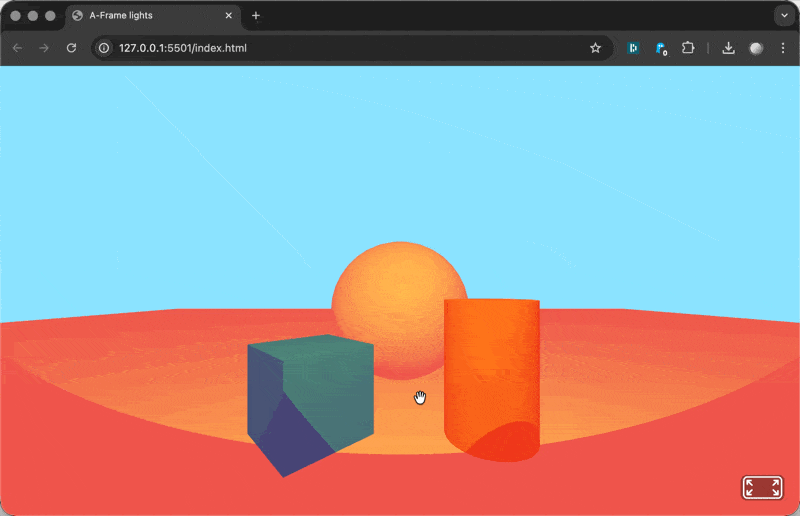
Task: Click the extension icon with 0 badge
Action: coord(660,48)
